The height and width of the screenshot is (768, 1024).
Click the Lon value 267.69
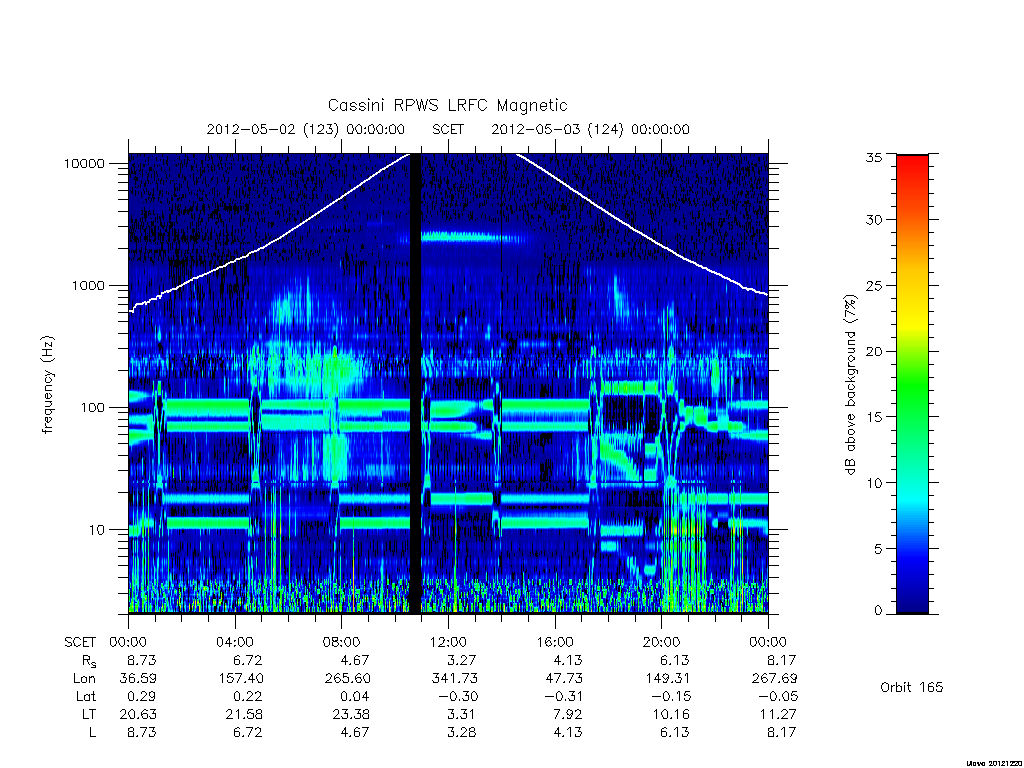pos(774,679)
